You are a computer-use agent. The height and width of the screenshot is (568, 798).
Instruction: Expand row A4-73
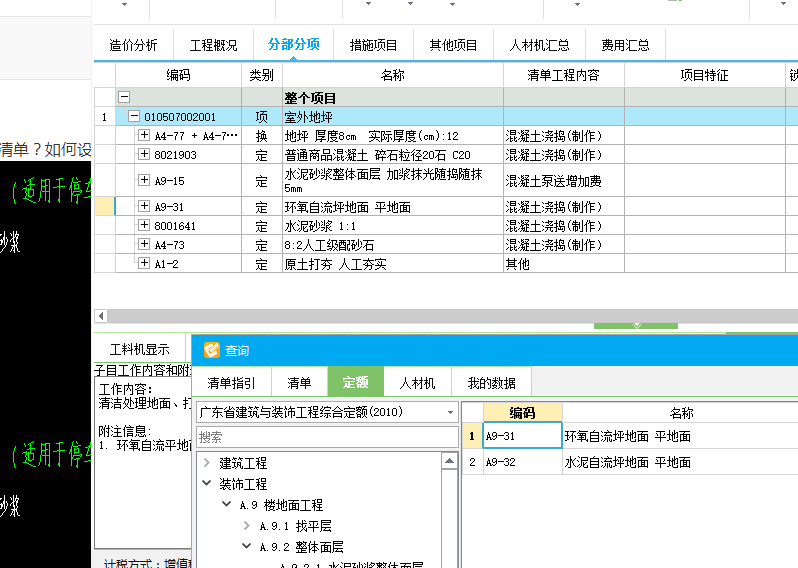coord(144,244)
